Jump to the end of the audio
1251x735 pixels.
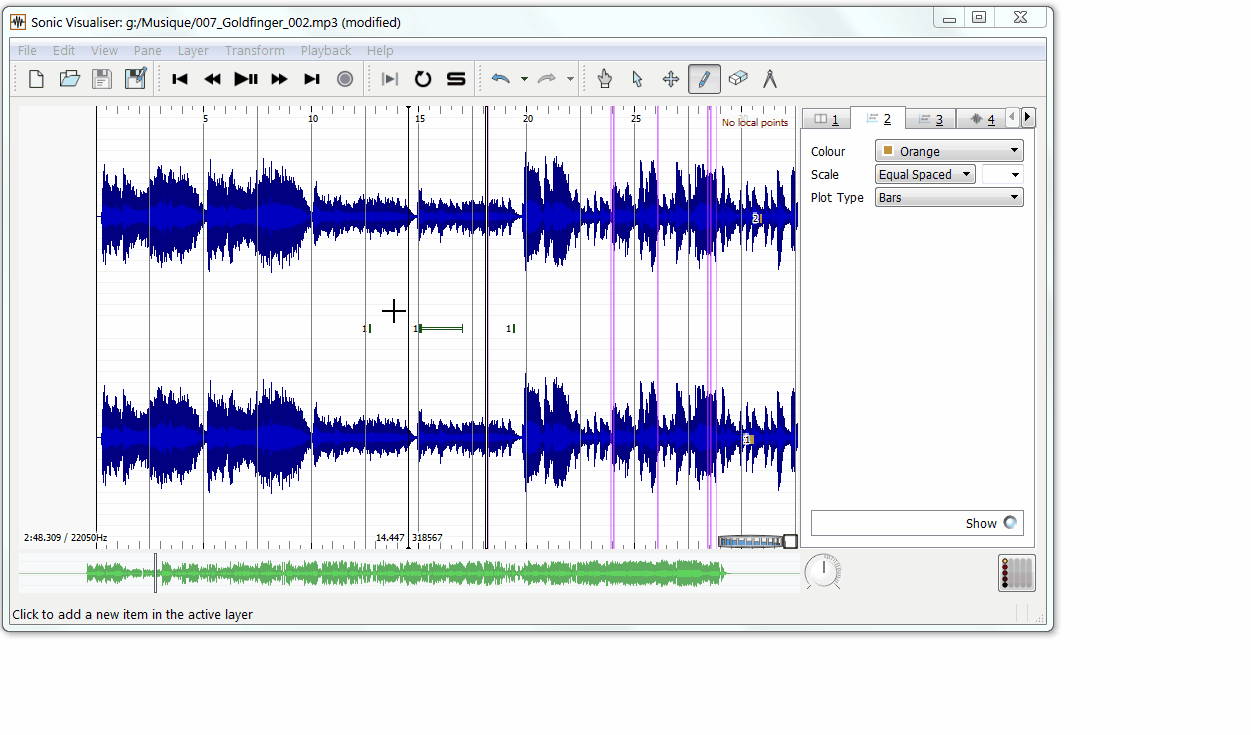pyautogui.click(x=312, y=79)
